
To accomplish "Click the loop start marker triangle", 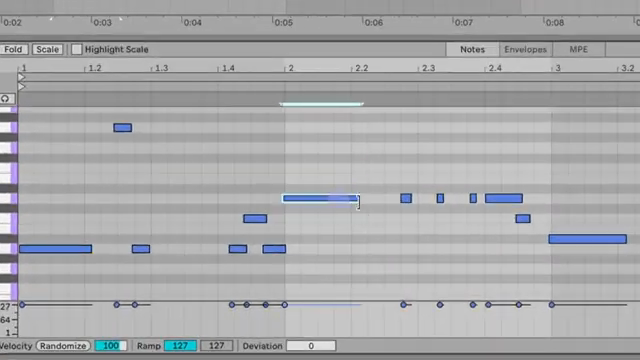I will [22, 77].
